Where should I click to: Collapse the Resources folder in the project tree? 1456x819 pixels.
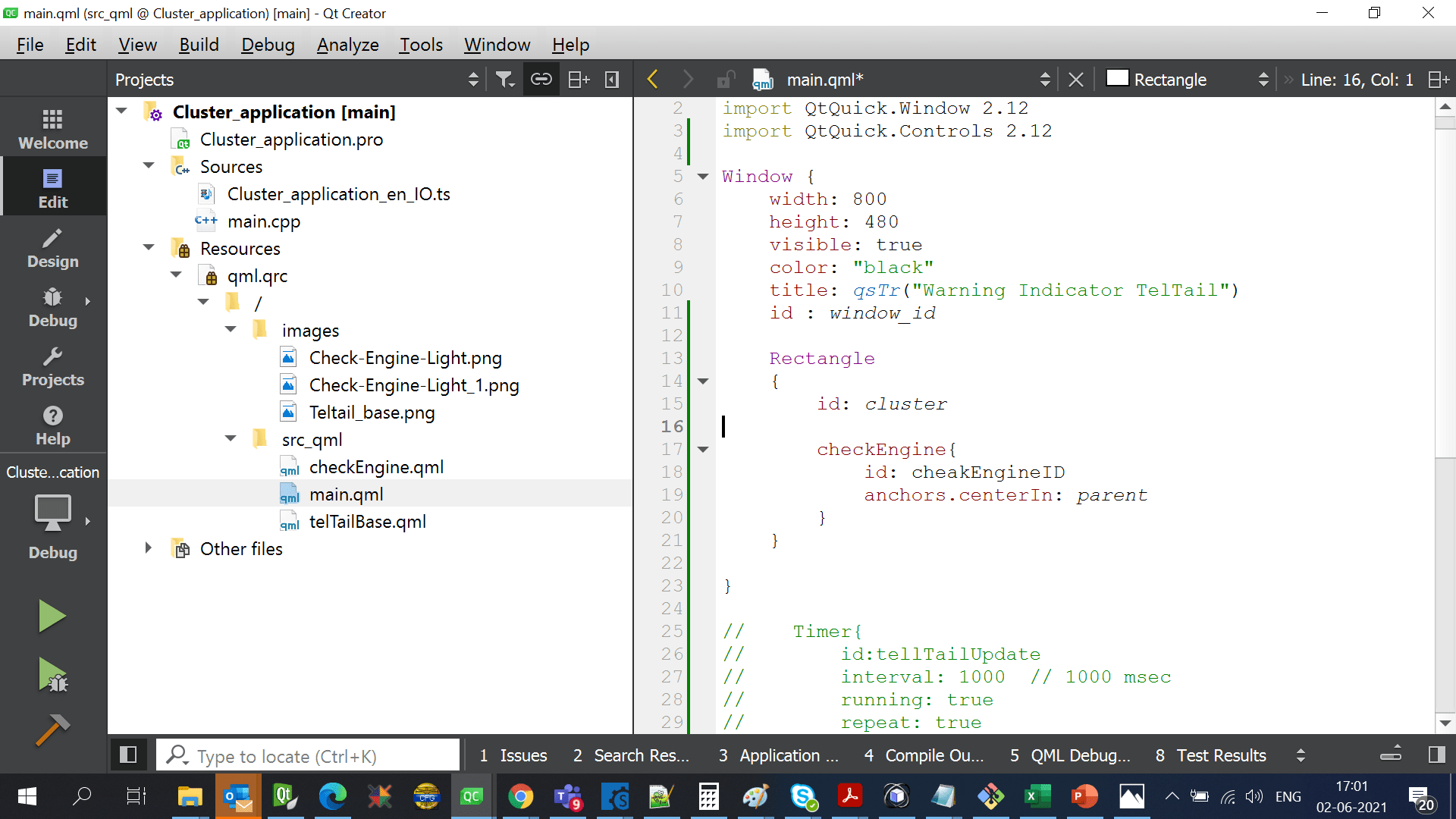coord(149,247)
